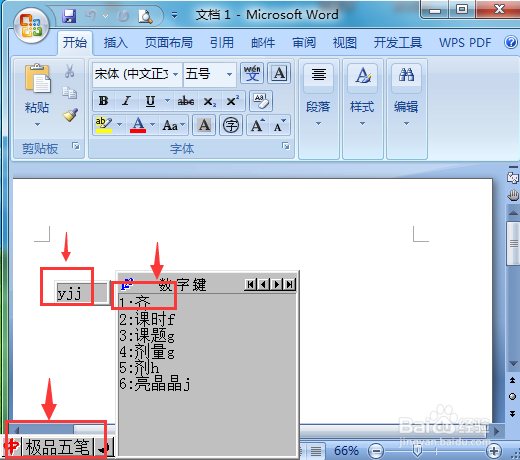
Task: Go to next page of IME candidates
Action: [276, 284]
